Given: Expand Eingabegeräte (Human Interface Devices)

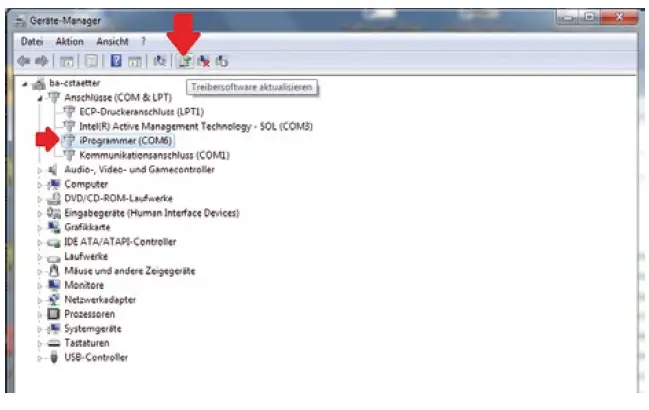Looking at the screenshot, I should (40, 213).
